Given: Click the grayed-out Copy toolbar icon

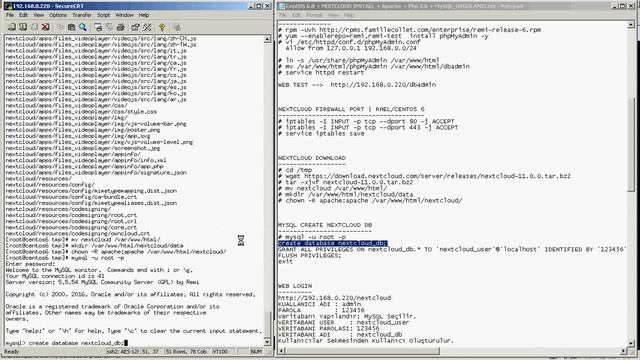Looking at the screenshot, I should pyautogui.click(x=60, y=27).
